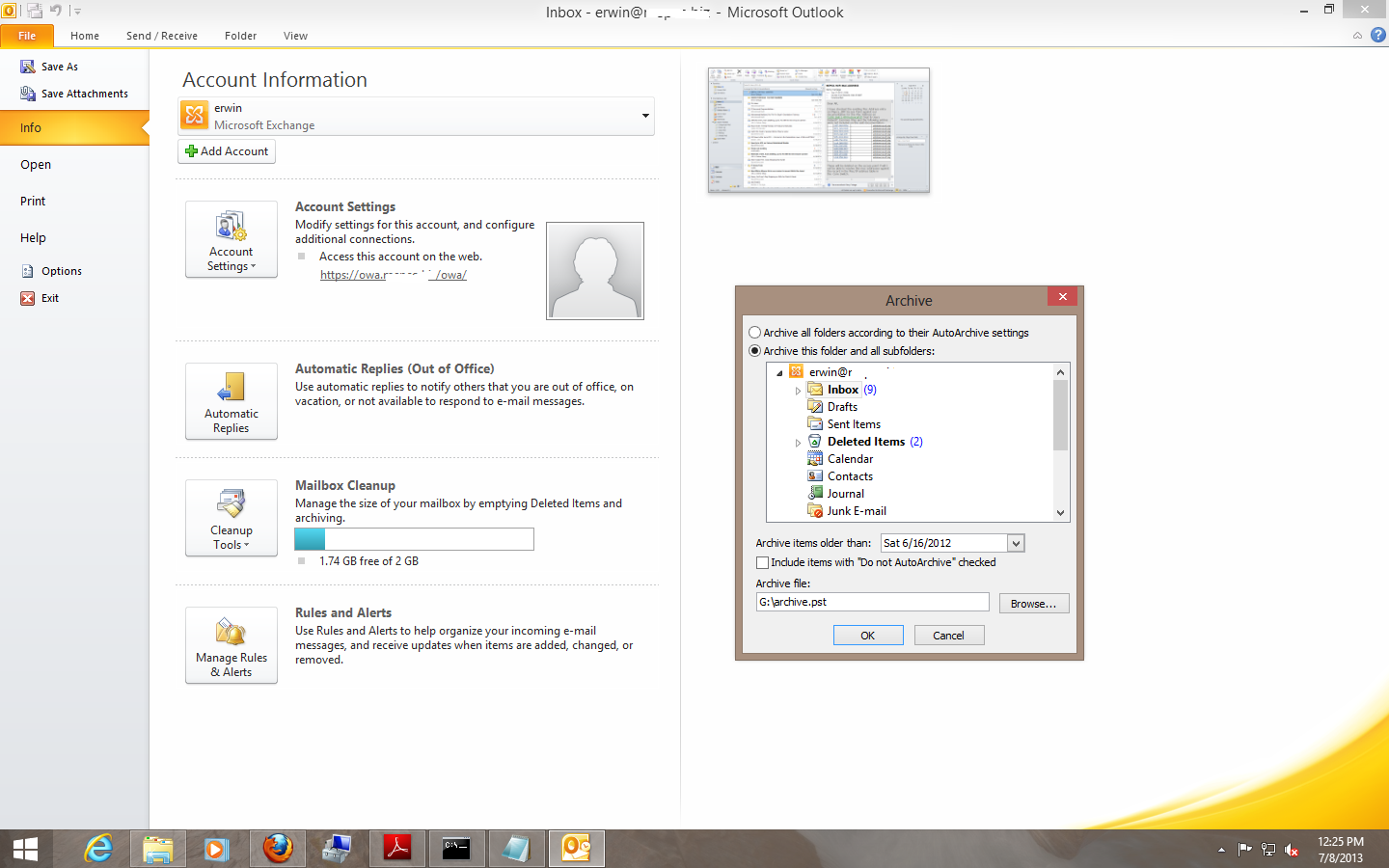The image size is (1389, 868).
Task: Select Info in the backstage sidebar
Action: 74,127
